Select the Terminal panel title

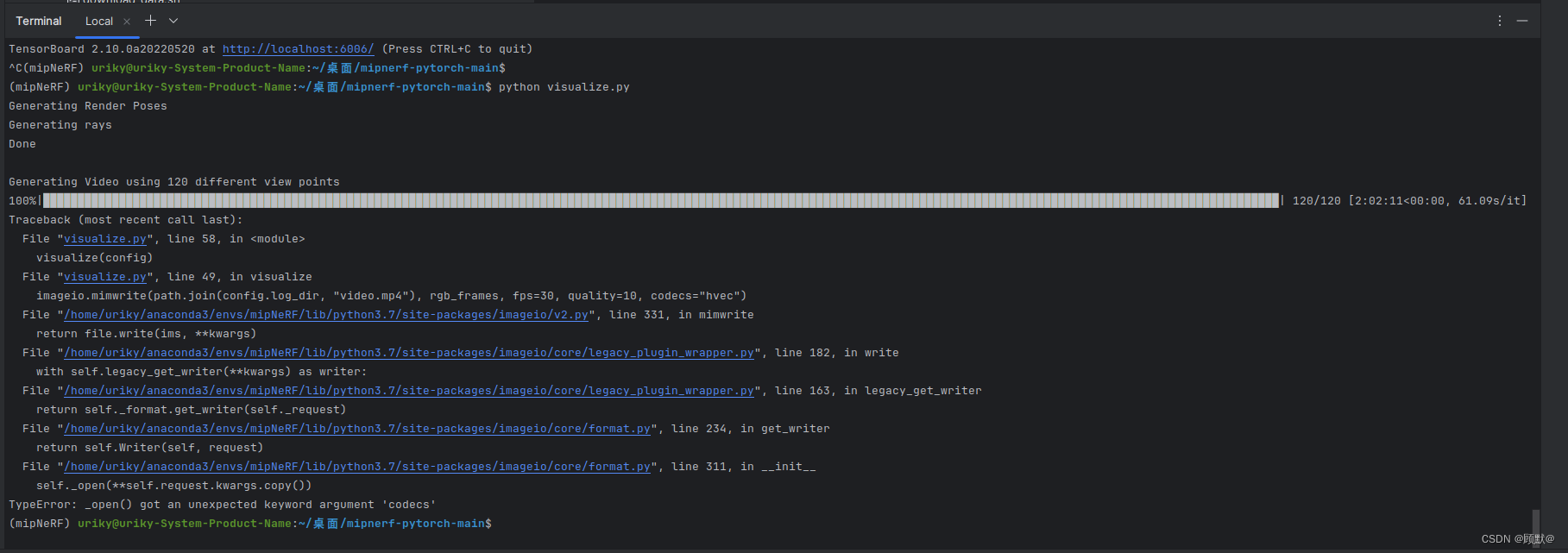38,20
